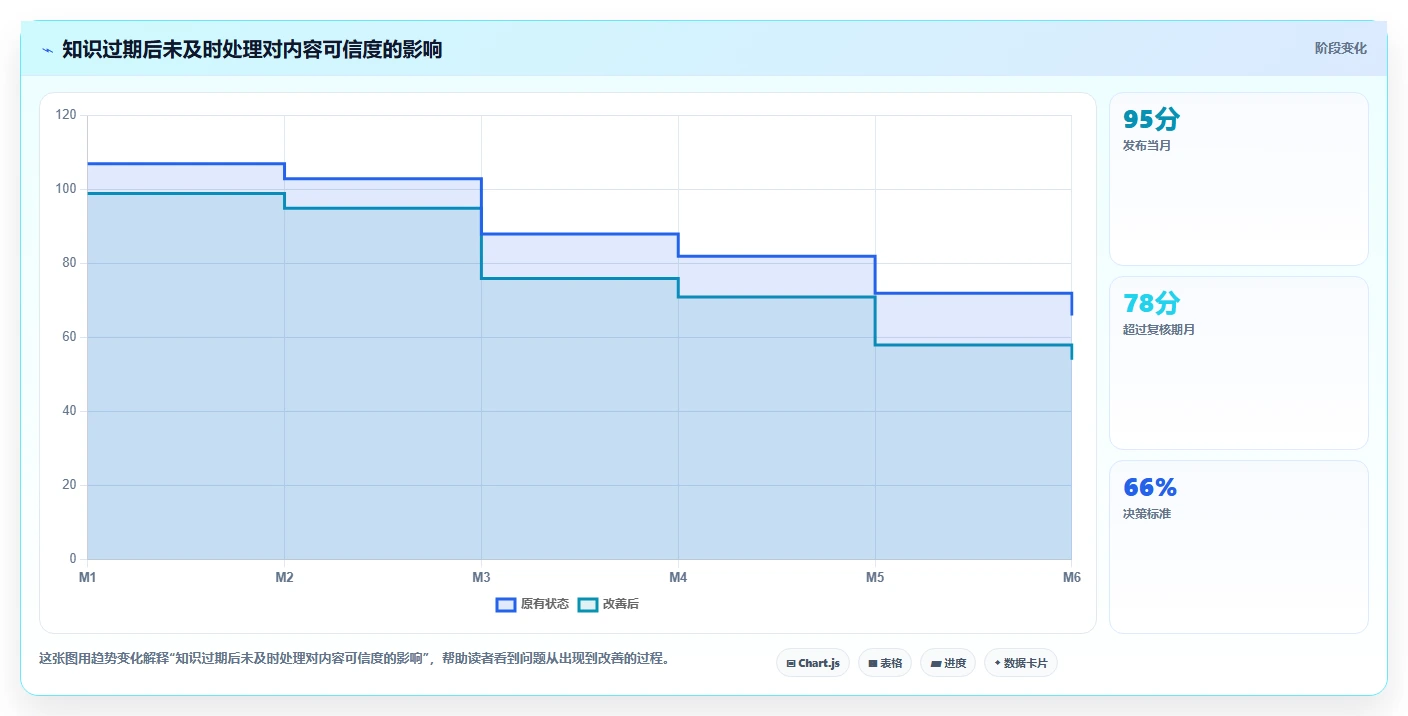Click the 40 y-axis value
This screenshot has width=1408, height=716.
point(69,411)
